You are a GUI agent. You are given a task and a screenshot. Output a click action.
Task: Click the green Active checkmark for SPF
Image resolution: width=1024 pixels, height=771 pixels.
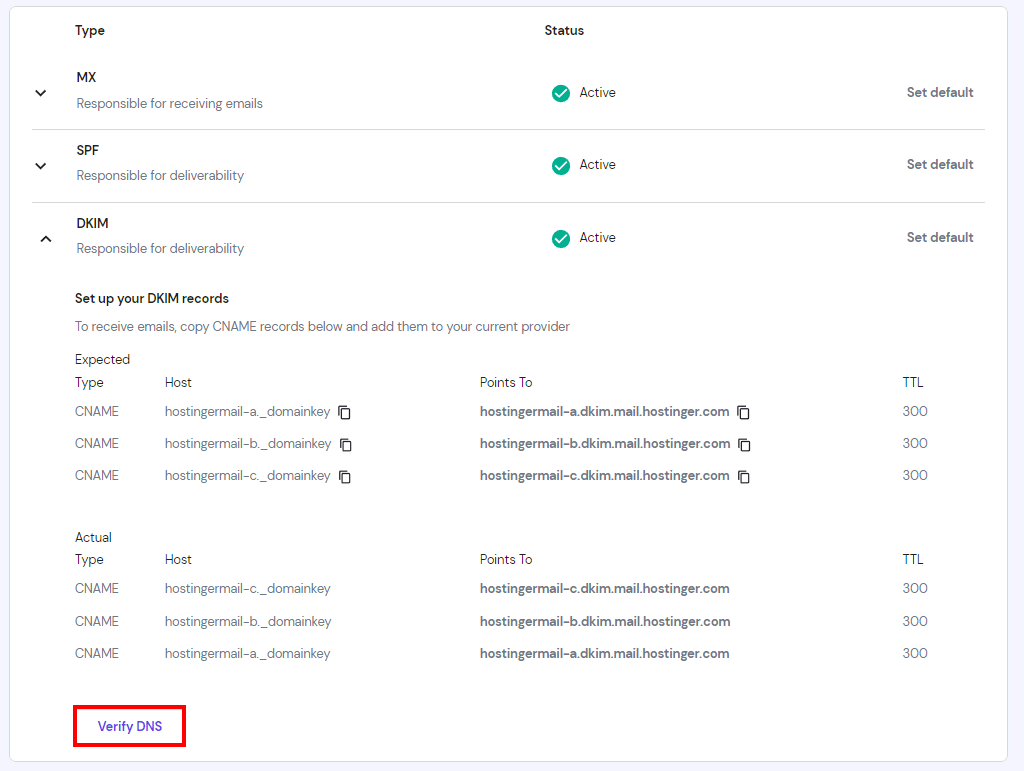pos(561,165)
